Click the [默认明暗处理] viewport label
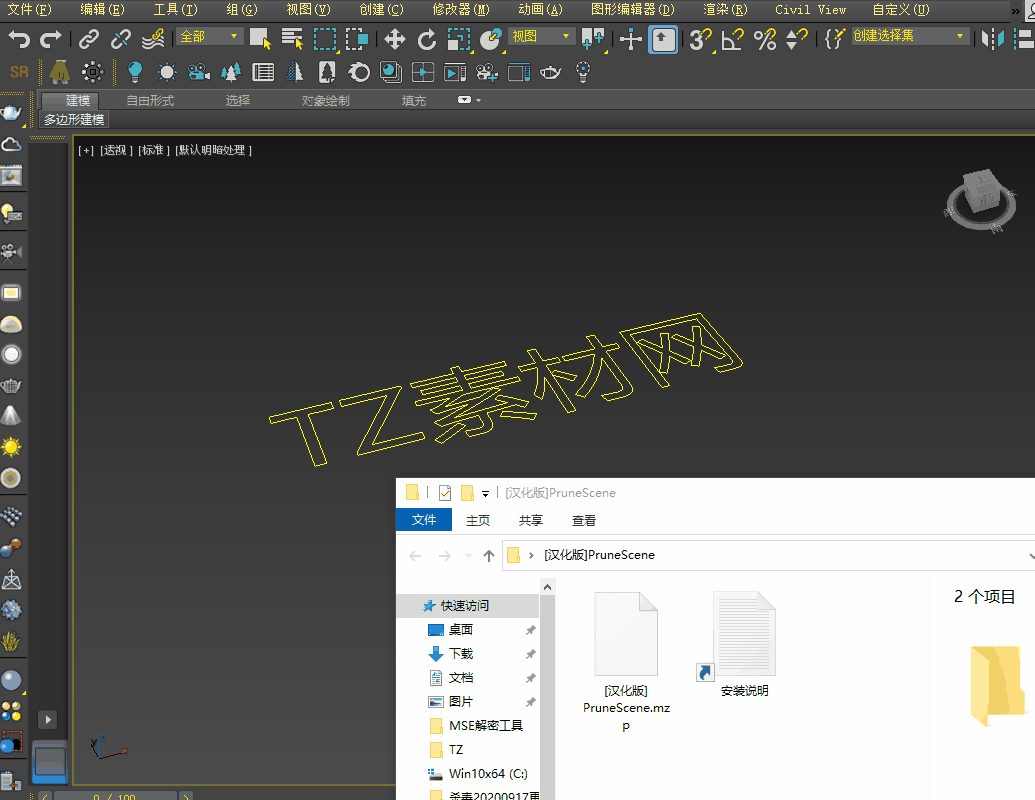 [213, 150]
